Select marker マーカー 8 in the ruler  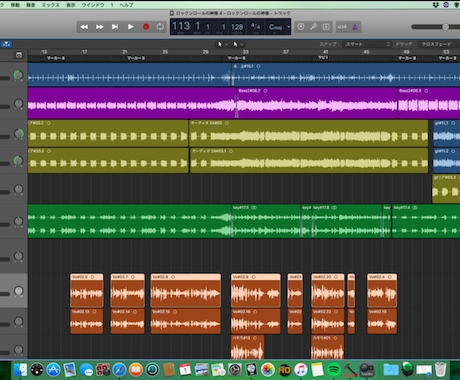coord(407,58)
